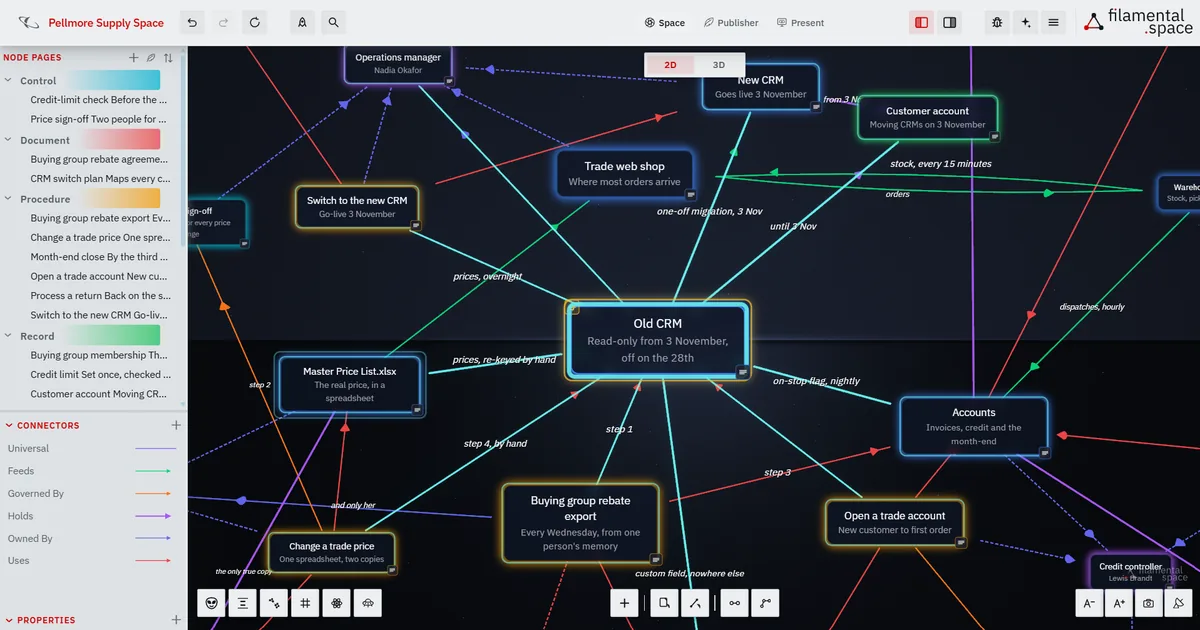
Task: Click the leaf icon in Node Pages header
Action: point(151,58)
